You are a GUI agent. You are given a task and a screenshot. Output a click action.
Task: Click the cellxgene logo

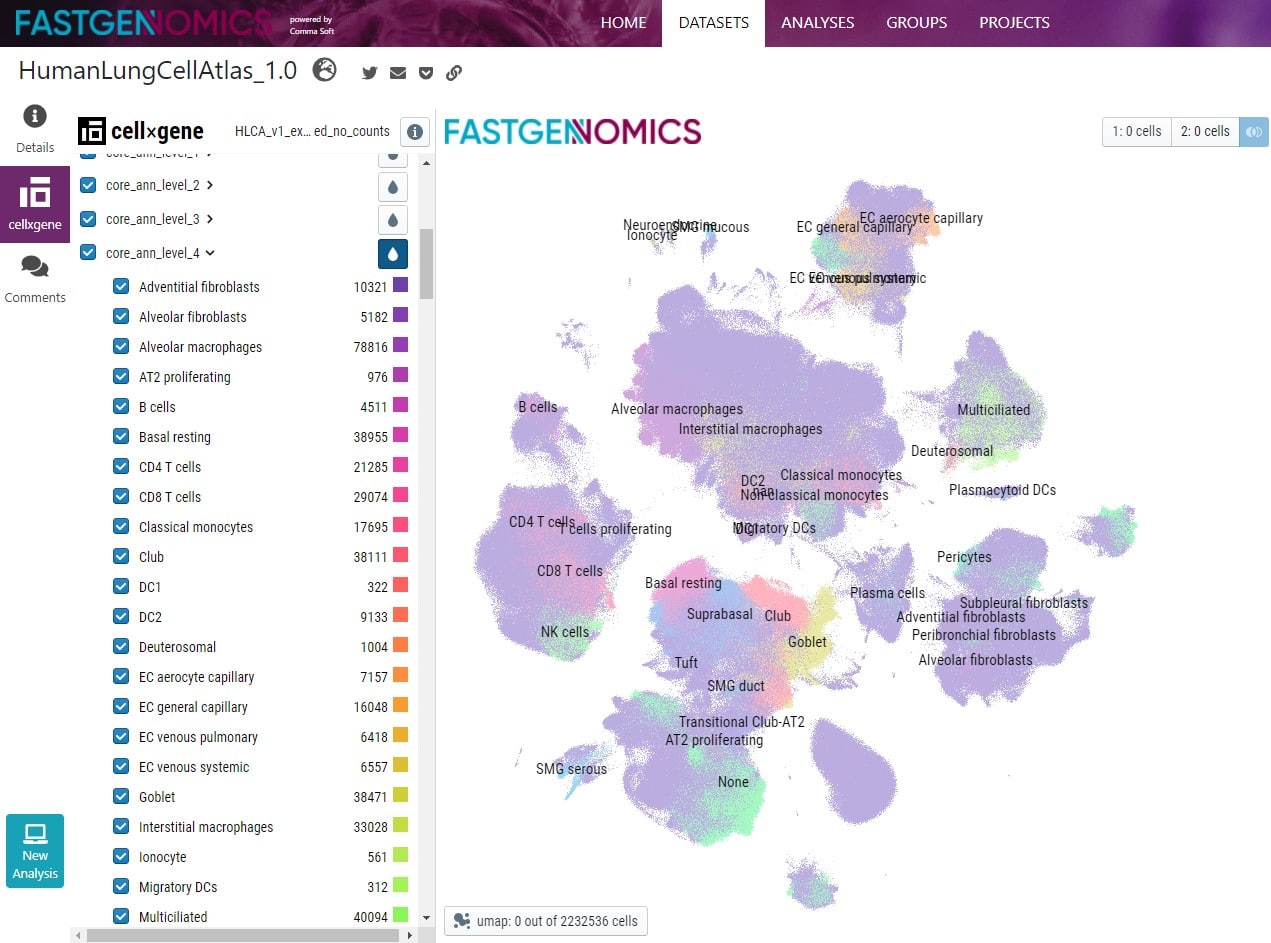[141, 131]
